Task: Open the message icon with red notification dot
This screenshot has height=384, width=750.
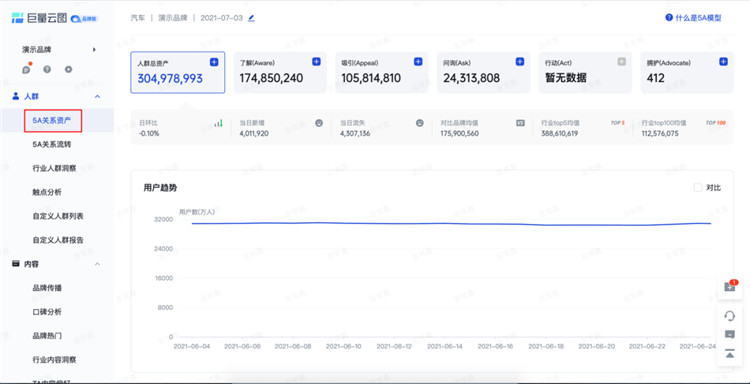Action: pyautogui.click(x=26, y=69)
